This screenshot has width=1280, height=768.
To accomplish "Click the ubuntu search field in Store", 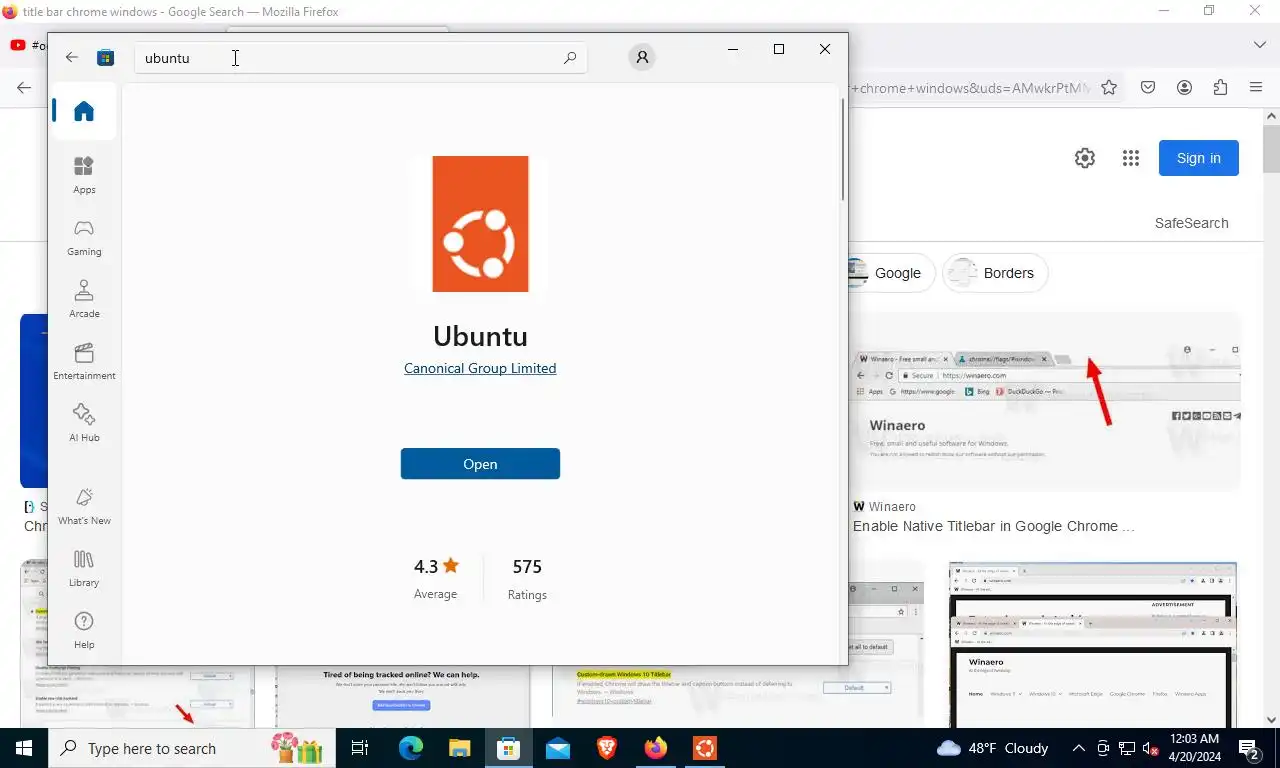I will coord(361,58).
